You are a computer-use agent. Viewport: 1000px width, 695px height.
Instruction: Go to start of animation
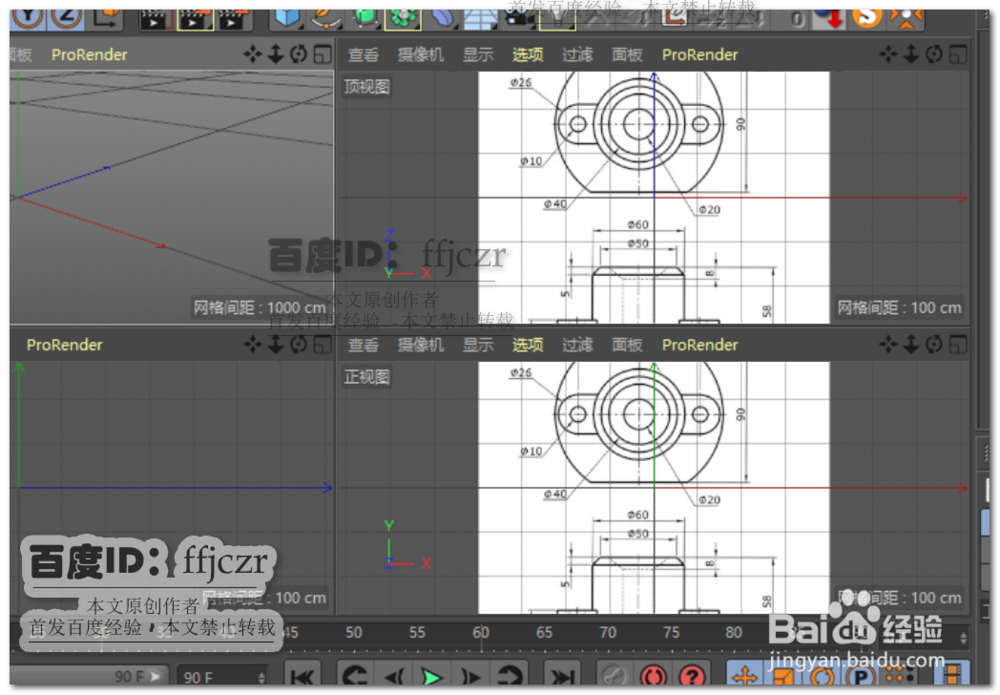click(302, 676)
